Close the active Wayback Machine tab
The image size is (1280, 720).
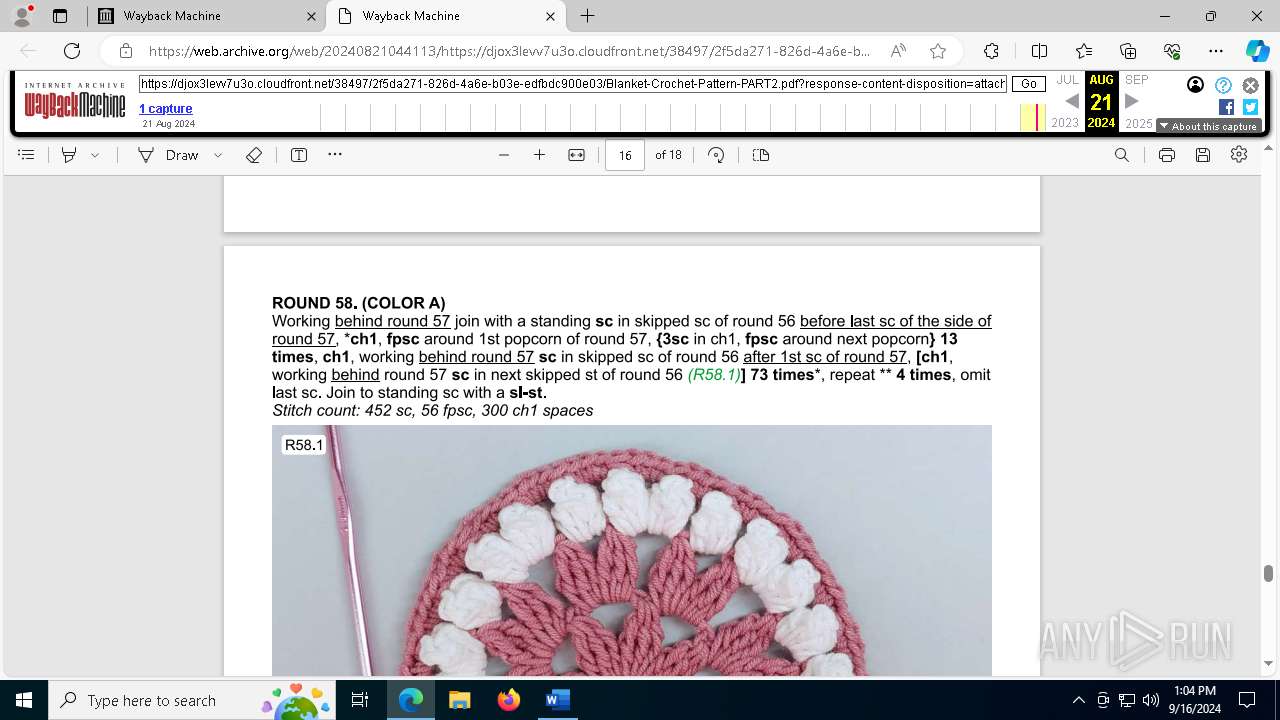click(x=551, y=16)
